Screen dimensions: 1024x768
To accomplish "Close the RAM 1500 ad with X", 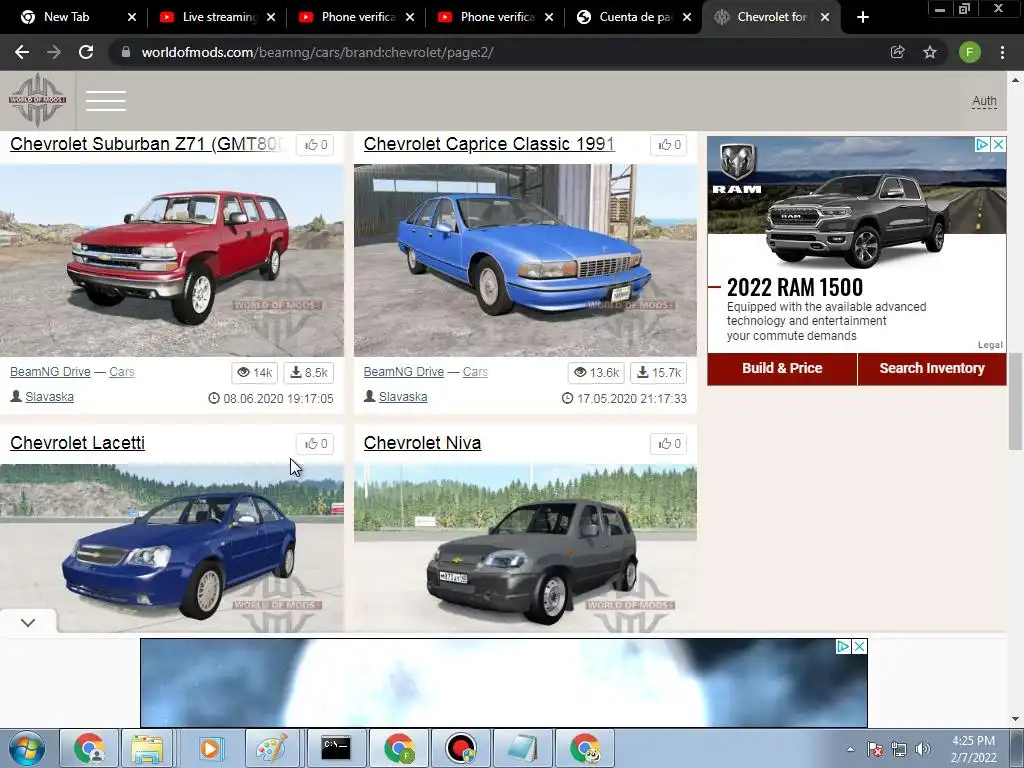I will (x=999, y=144).
